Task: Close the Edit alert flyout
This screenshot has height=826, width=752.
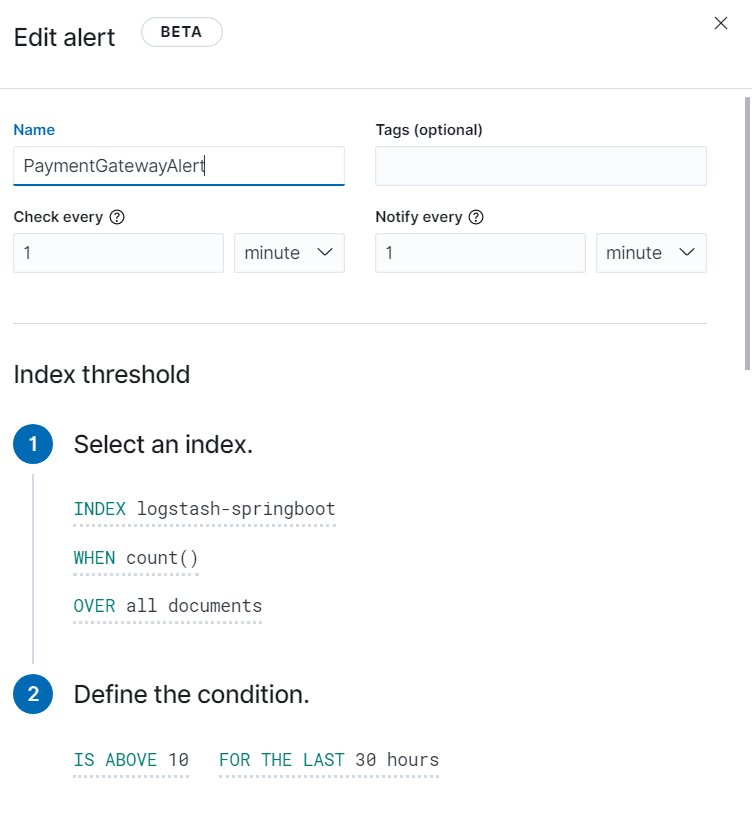Action: click(x=720, y=24)
